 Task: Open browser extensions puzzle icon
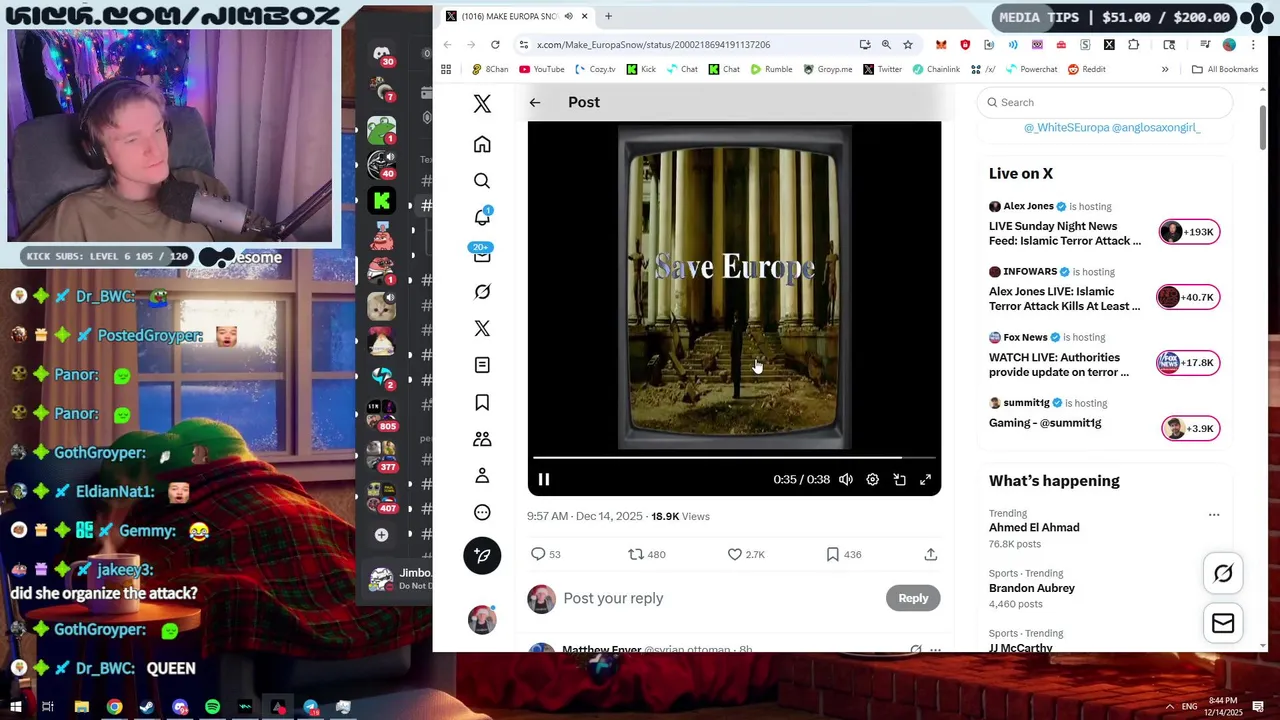pyautogui.click(x=1133, y=44)
